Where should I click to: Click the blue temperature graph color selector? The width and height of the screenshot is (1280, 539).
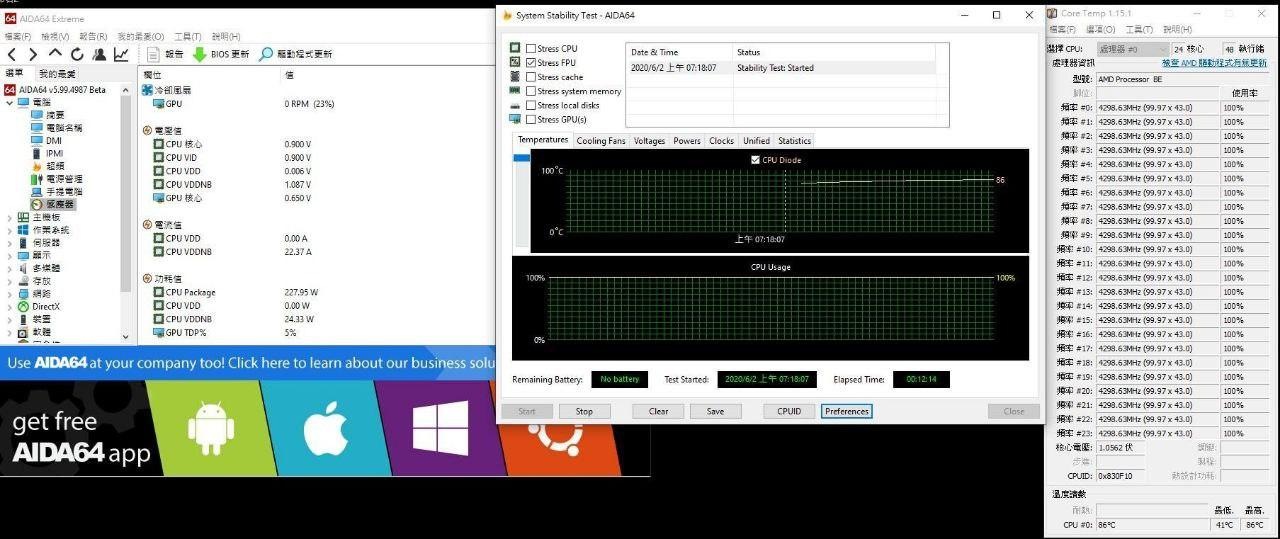pyautogui.click(x=521, y=159)
